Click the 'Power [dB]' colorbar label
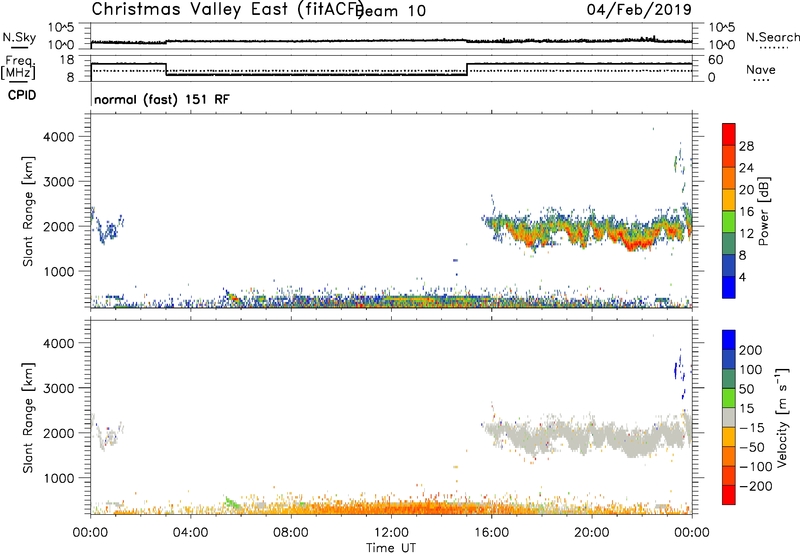800x554 pixels. coord(763,211)
